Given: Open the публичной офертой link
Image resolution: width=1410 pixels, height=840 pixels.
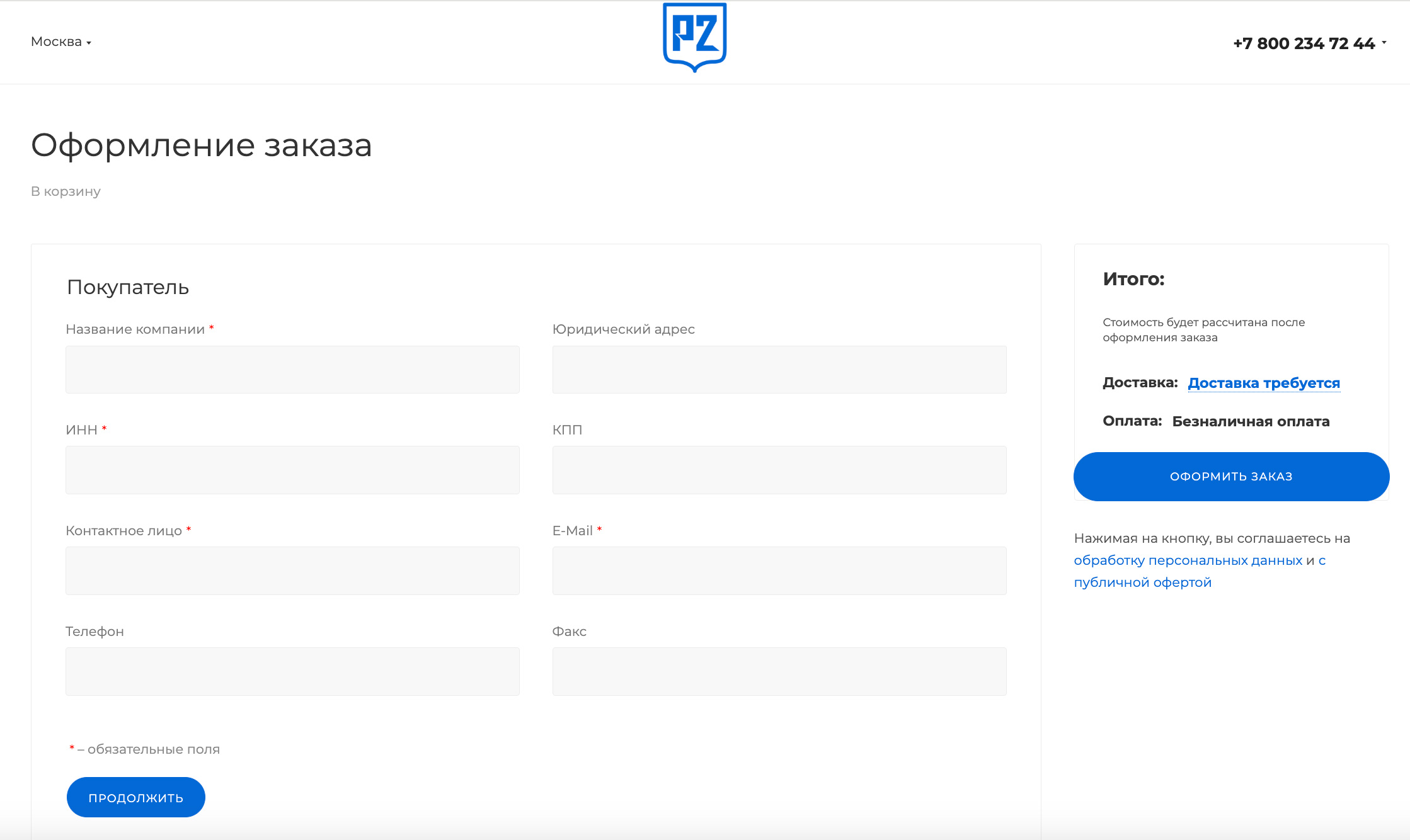Looking at the screenshot, I should coord(1143,582).
